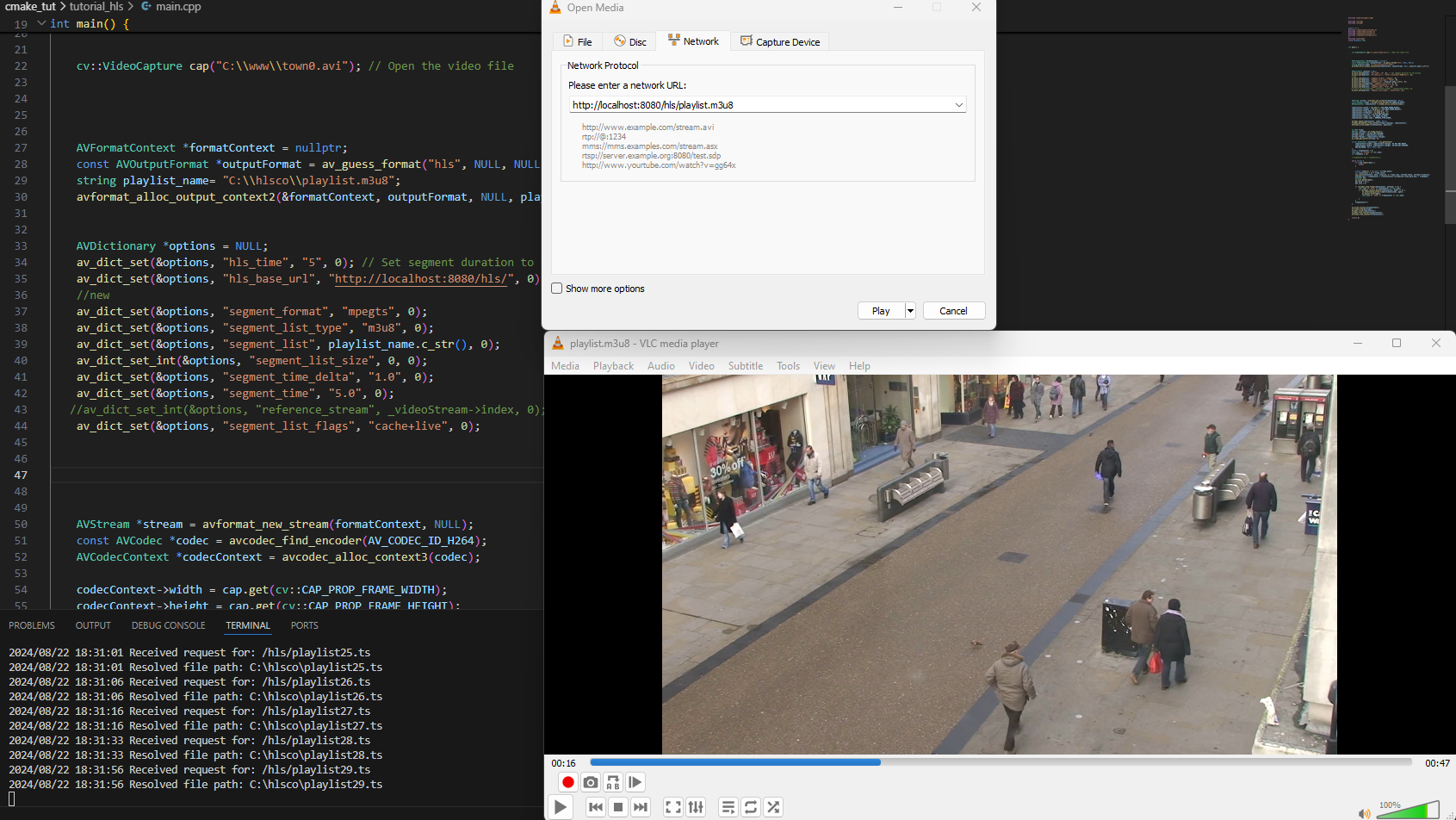1456x820 pixels.
Task: Enable the Show more options checkbox
Action: point(557,289)
